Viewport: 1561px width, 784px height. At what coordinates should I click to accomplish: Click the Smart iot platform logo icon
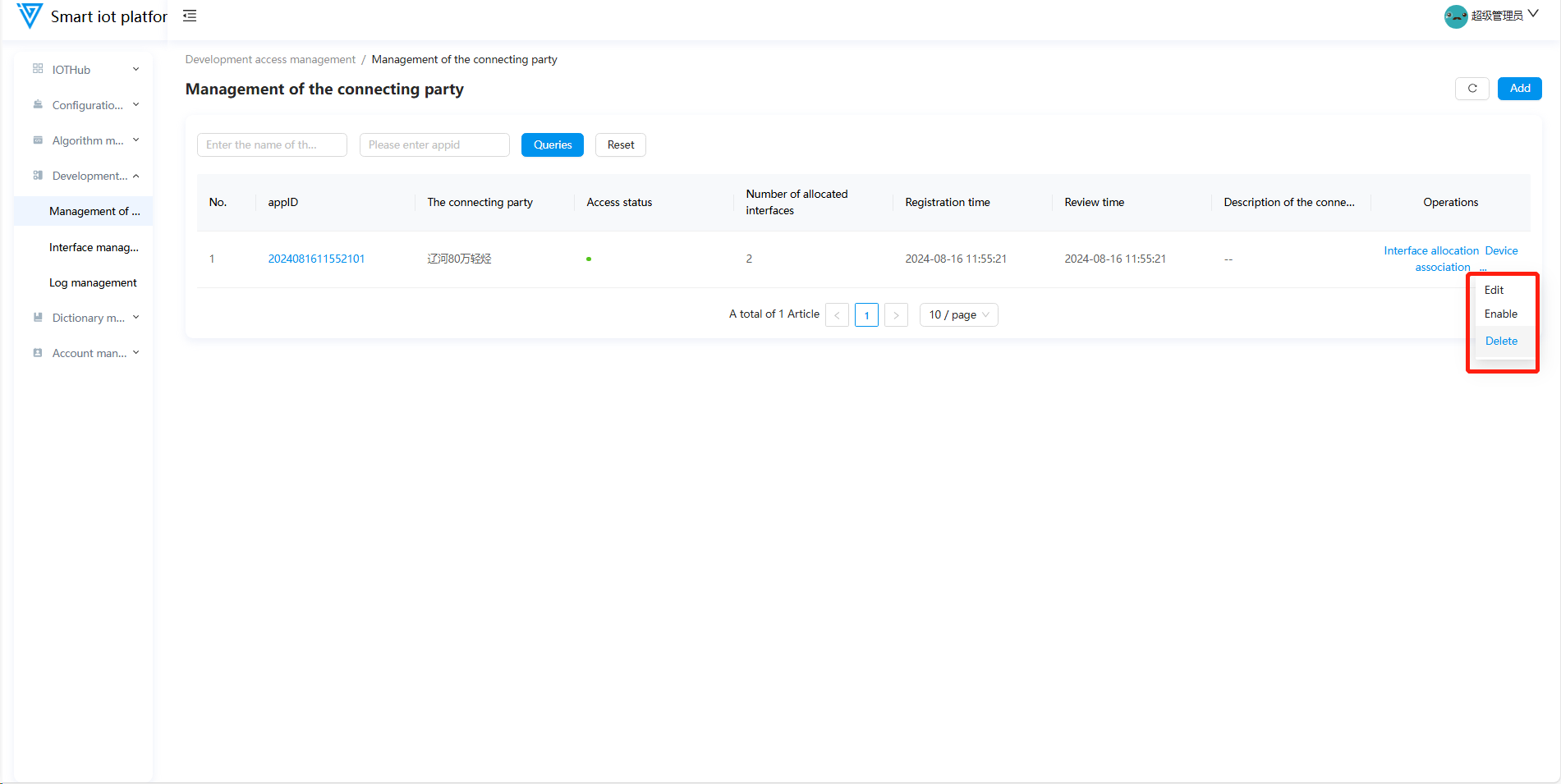click(30, 16)
